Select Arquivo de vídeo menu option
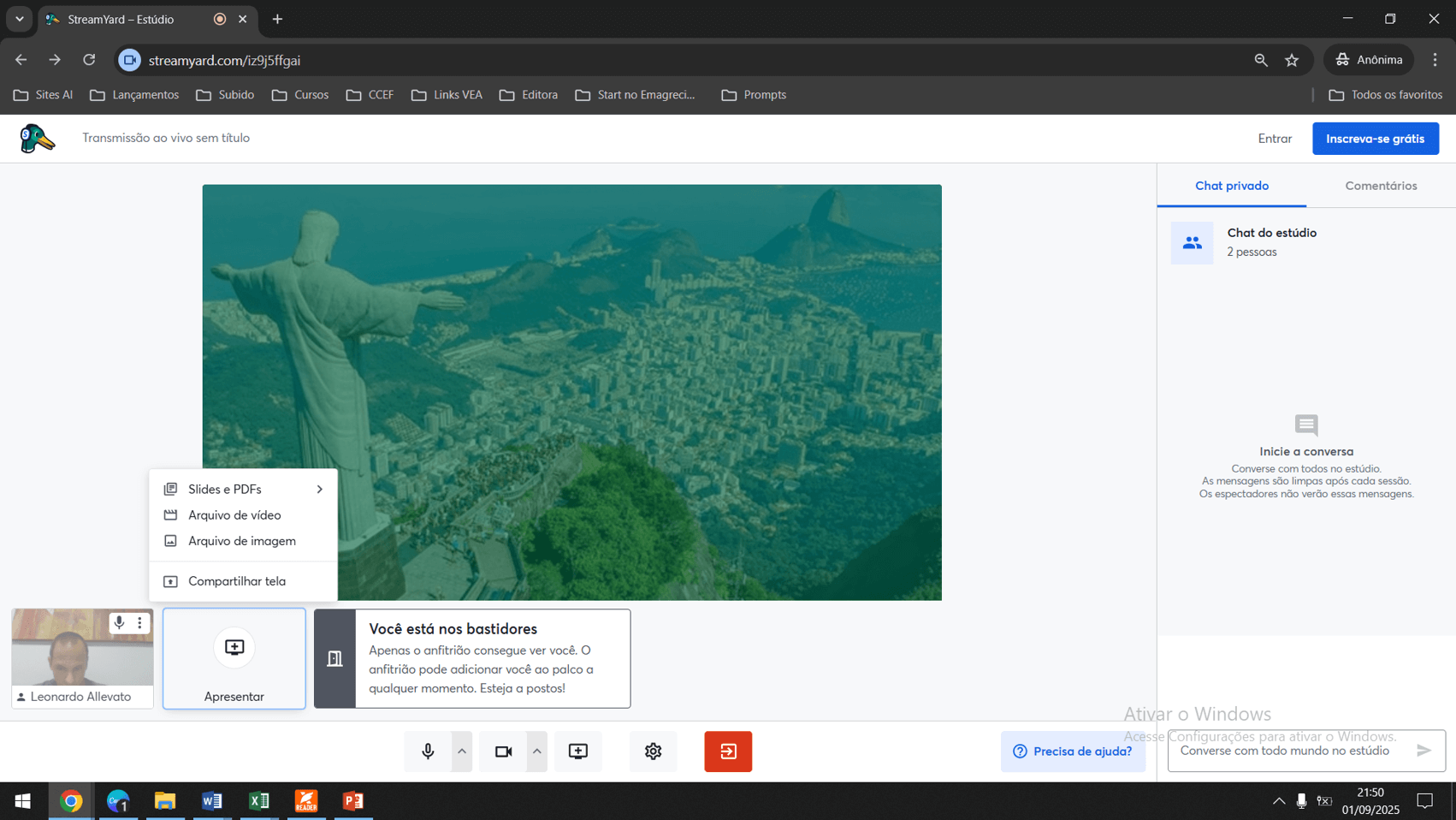Viewport: 1456px width, 820px height. coord(234,515)
